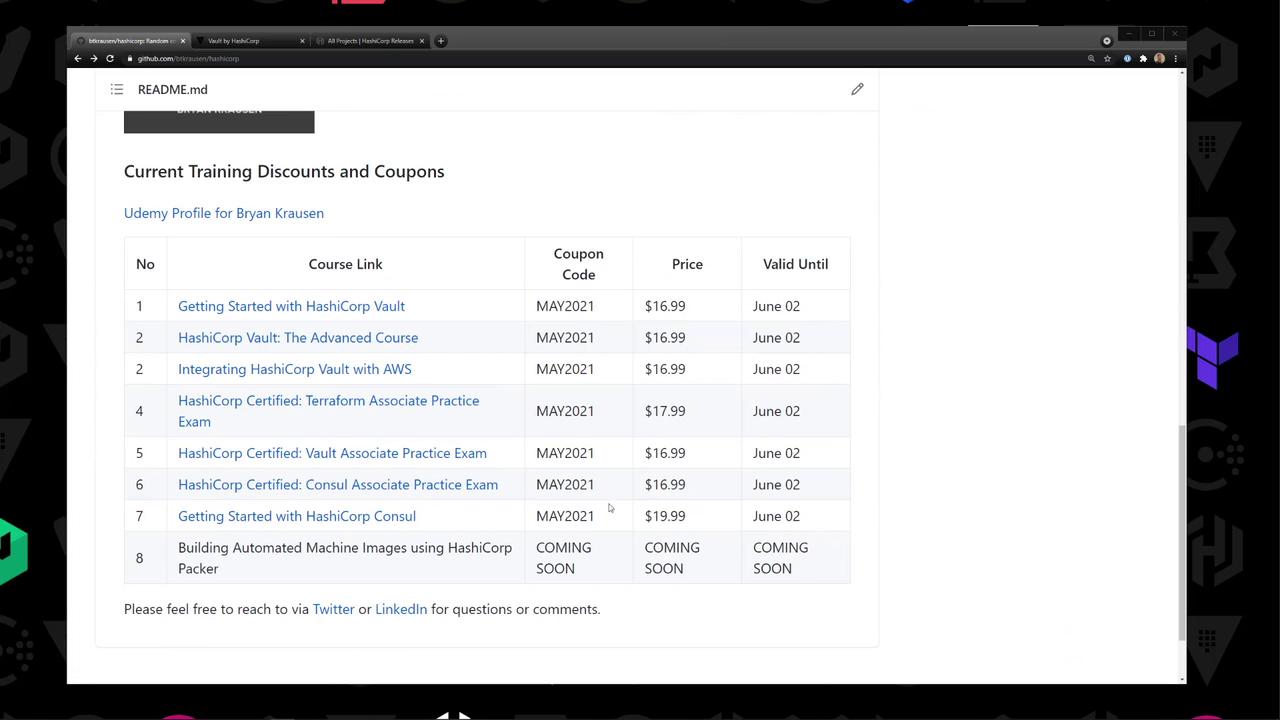The image size is (1280, 720).
Task: Open the tab search dropdown button
Action: pyautogui.click(x=1106, y=41)
